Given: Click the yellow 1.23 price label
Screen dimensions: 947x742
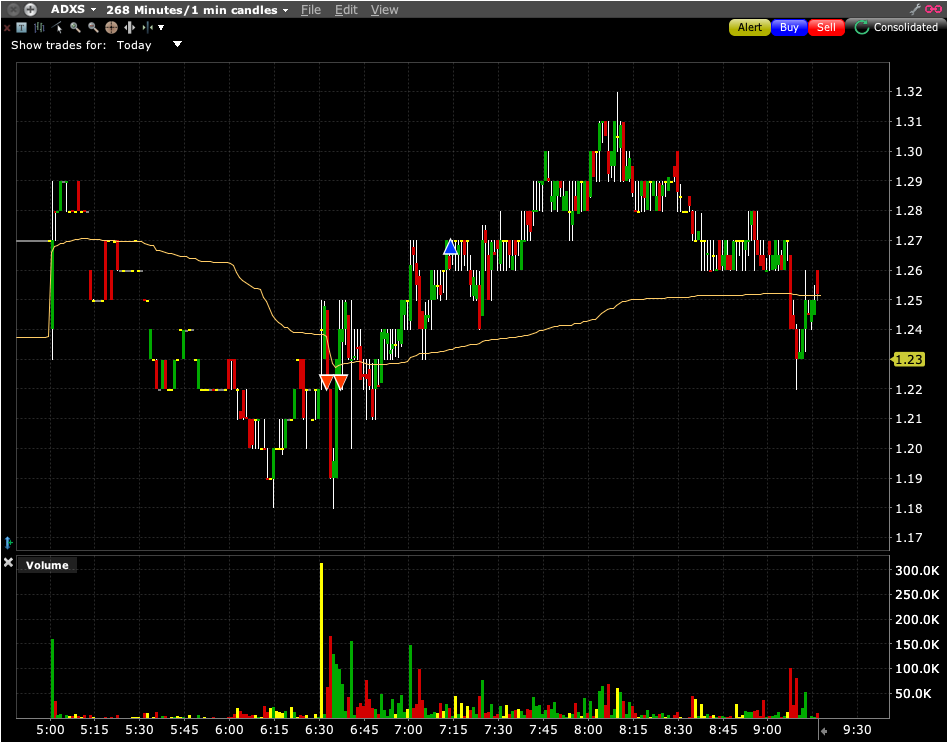Looking at the screenshot, I should 908,360.
